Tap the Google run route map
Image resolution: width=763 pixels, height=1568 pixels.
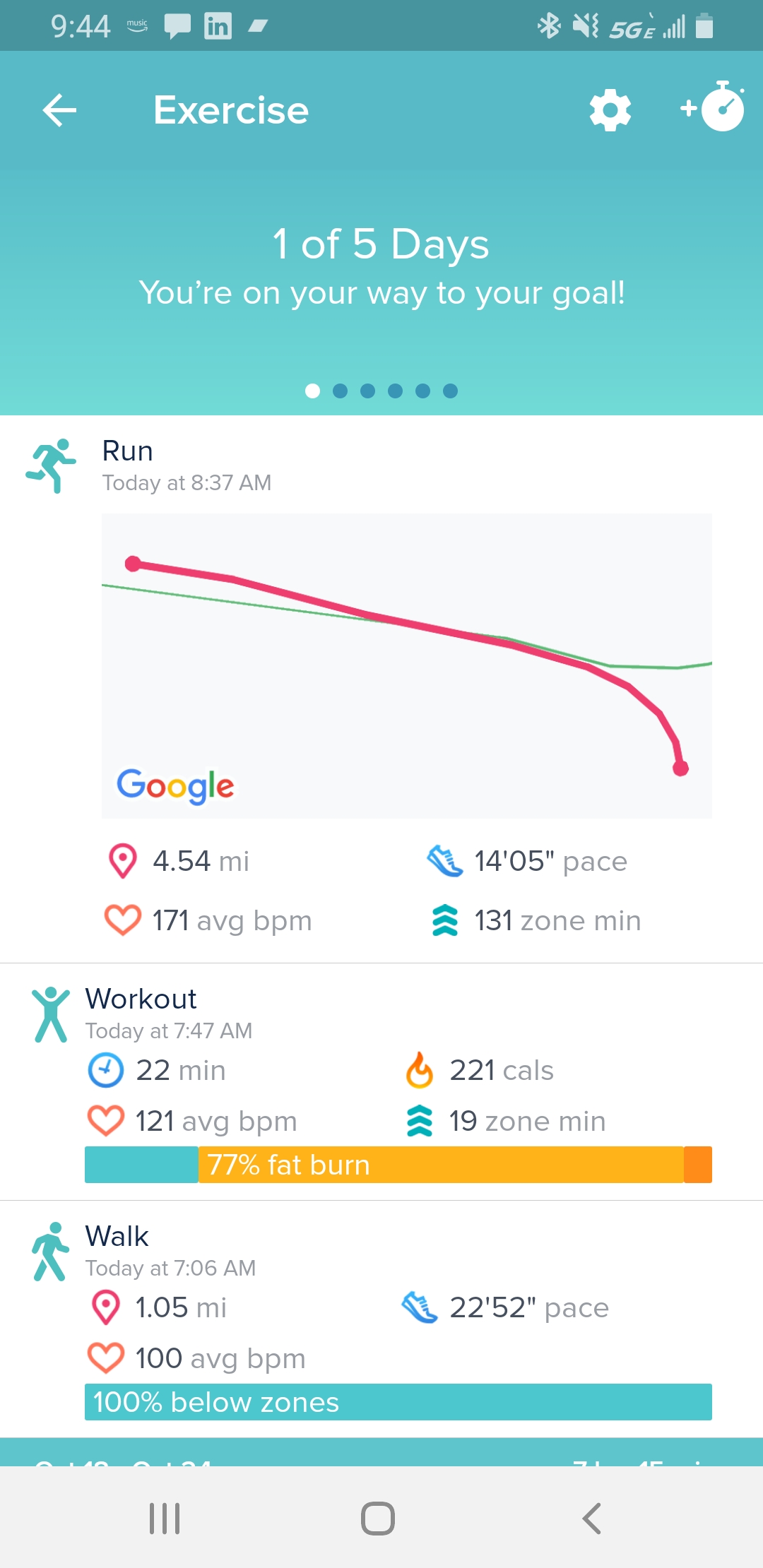tap(407, 666)
